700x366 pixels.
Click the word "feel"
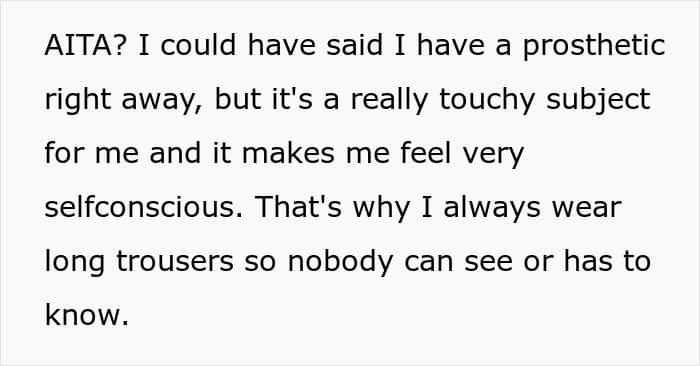point(425,153)
